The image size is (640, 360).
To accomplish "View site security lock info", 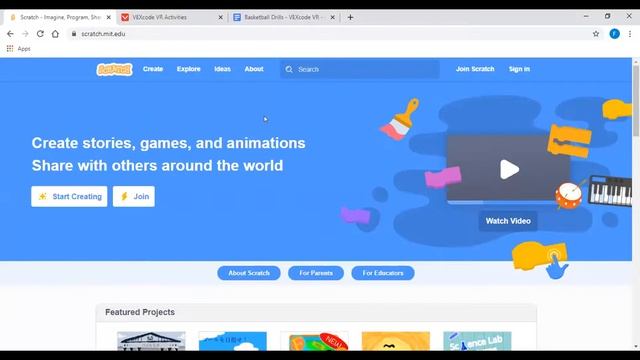I will pos(74,34).
